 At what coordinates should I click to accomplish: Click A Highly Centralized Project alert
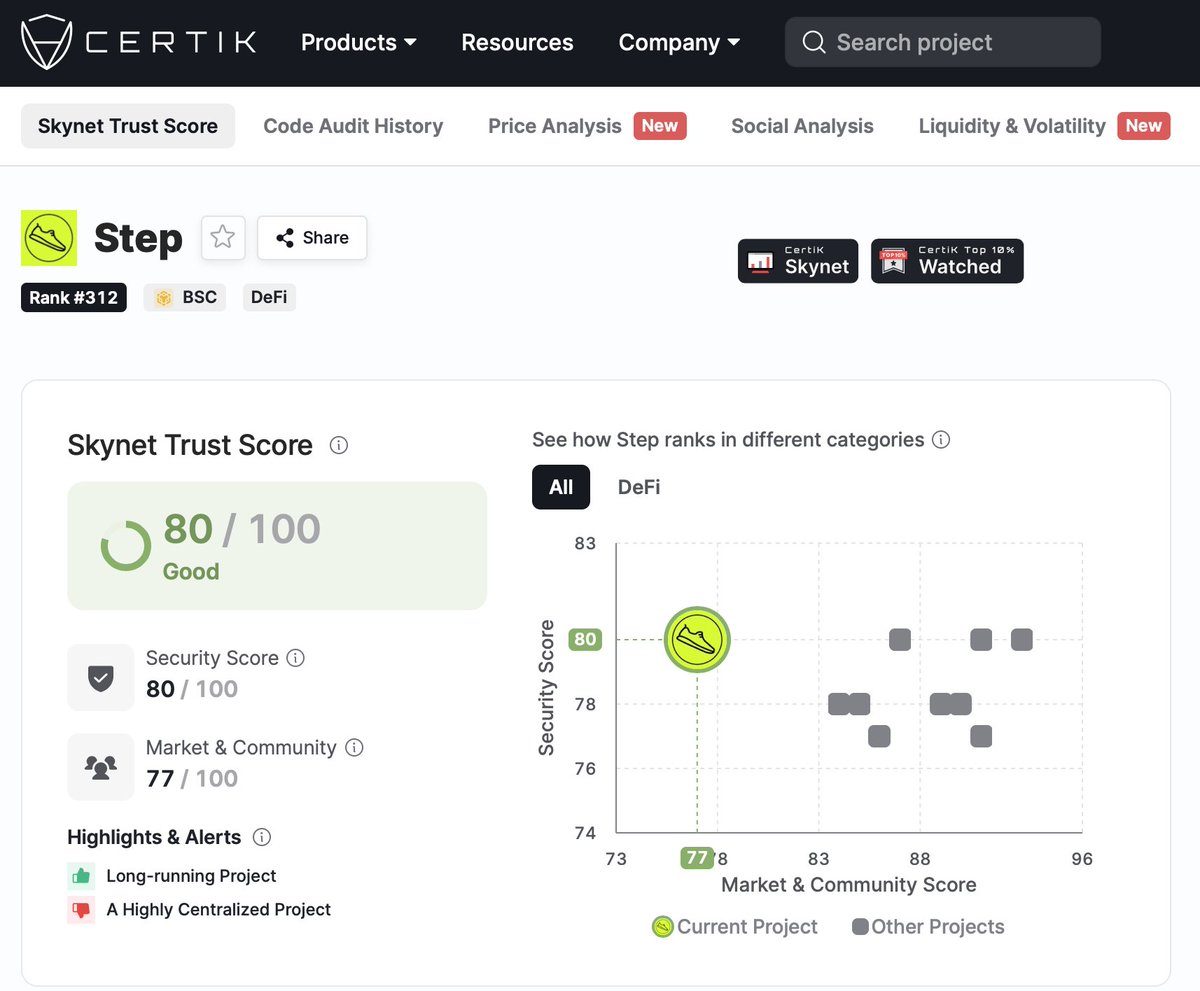(x=218, y=910)
